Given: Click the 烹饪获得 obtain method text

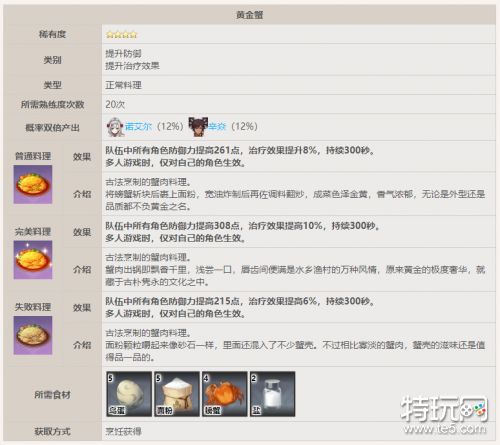Looking at the screenshot, I should [123, 432].
